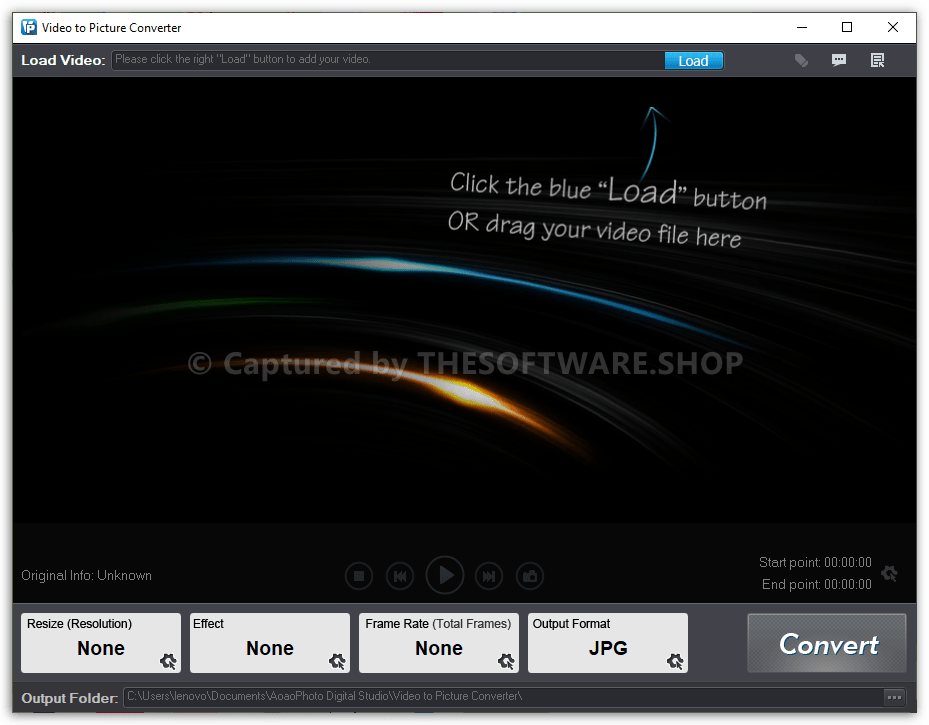Screen dimensions: 929x725
Task: Close the Video to Picture Converter window
Action: pyautogui.click(x=893, y=27)
